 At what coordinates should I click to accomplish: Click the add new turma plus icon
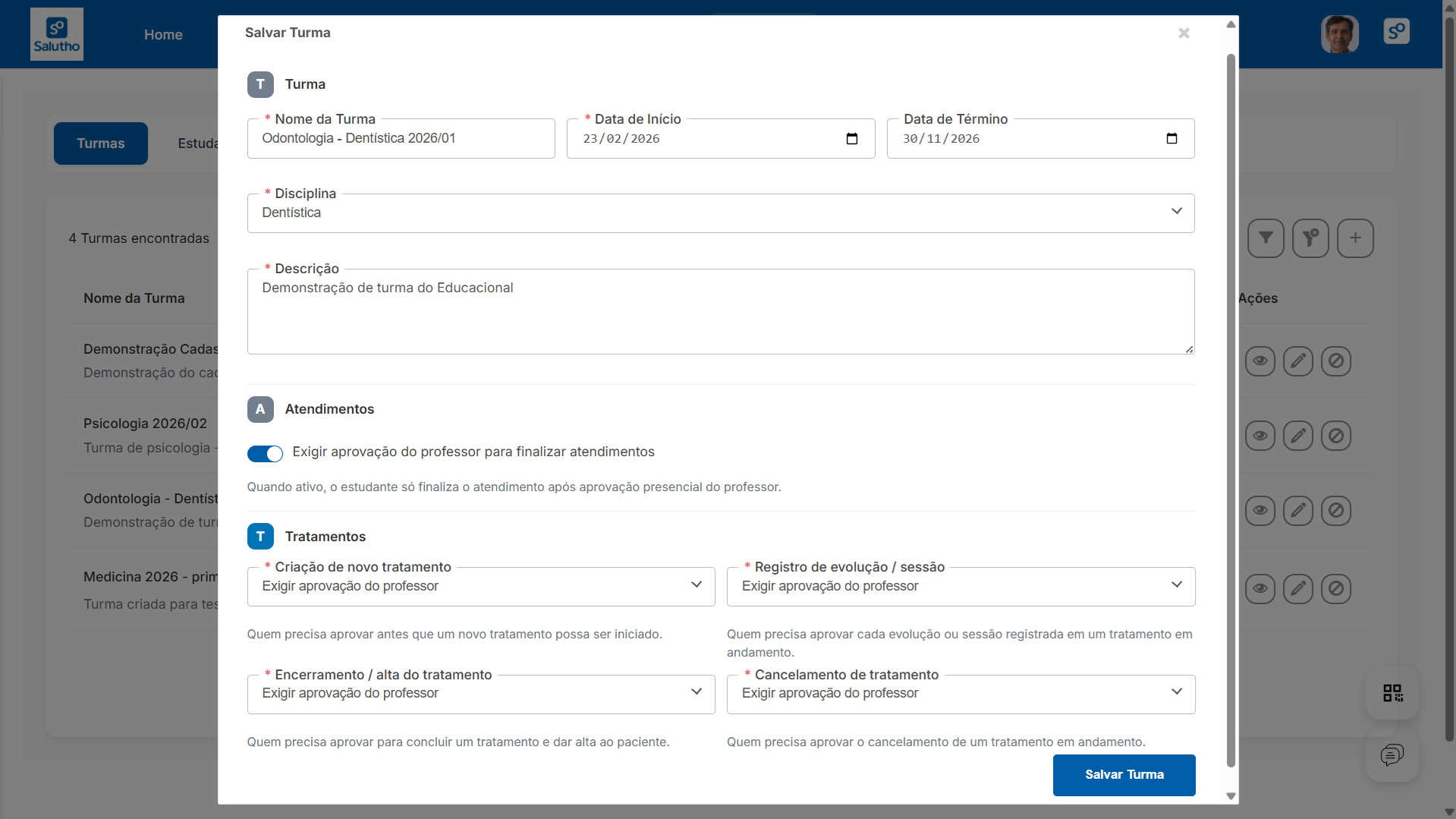[x=1355, y=238]
